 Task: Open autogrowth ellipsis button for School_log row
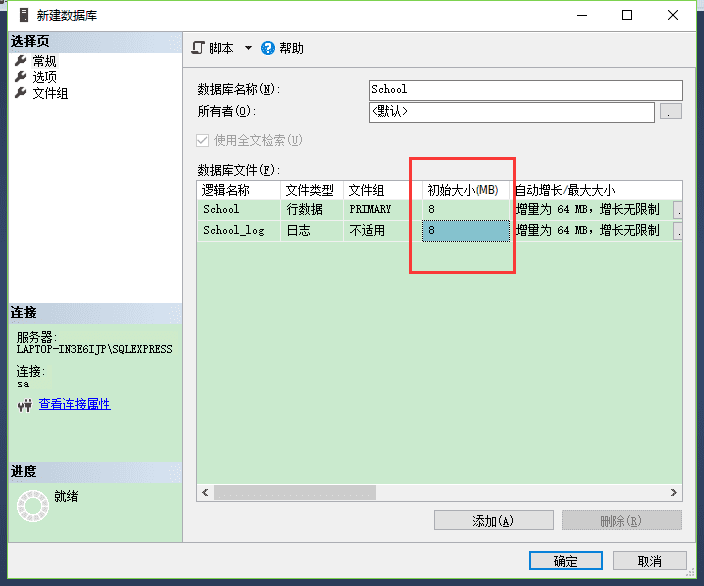pos(678,231)
